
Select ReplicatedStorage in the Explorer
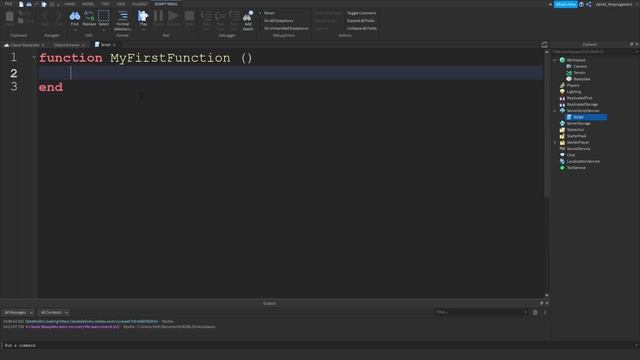(582, 104)
